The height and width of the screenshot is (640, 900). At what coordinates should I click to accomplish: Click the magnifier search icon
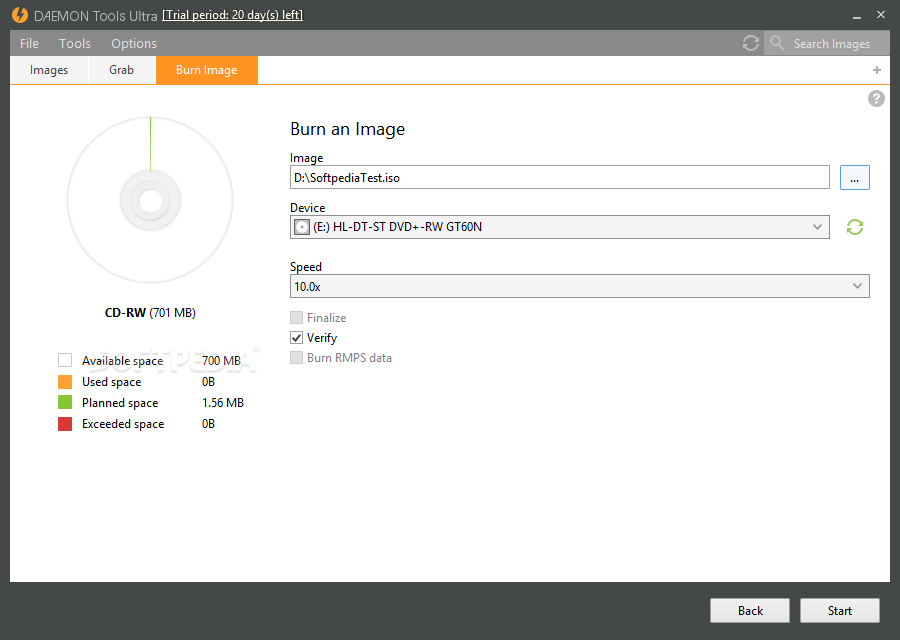pyautogui.click(x=777, y=42)
